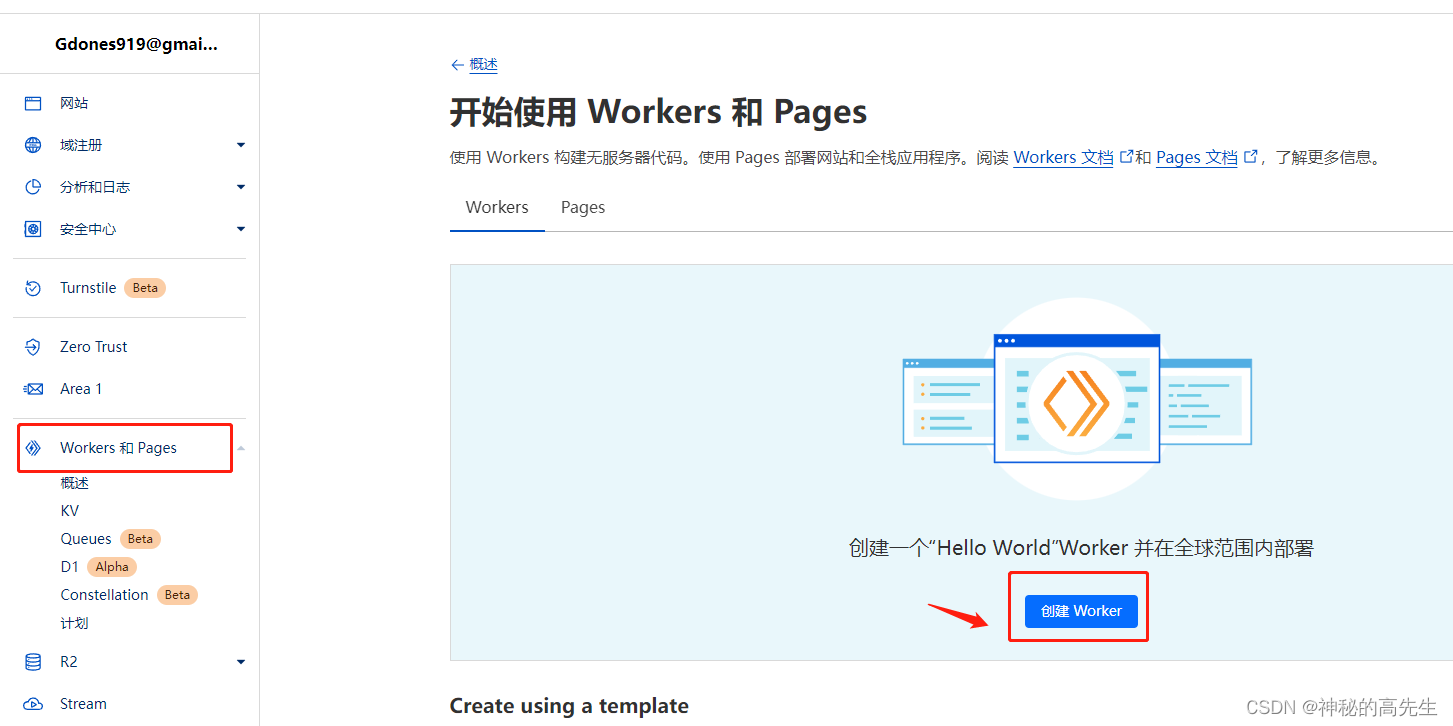
Task: Select the Stream menu label
Action: tap(83, 704)
